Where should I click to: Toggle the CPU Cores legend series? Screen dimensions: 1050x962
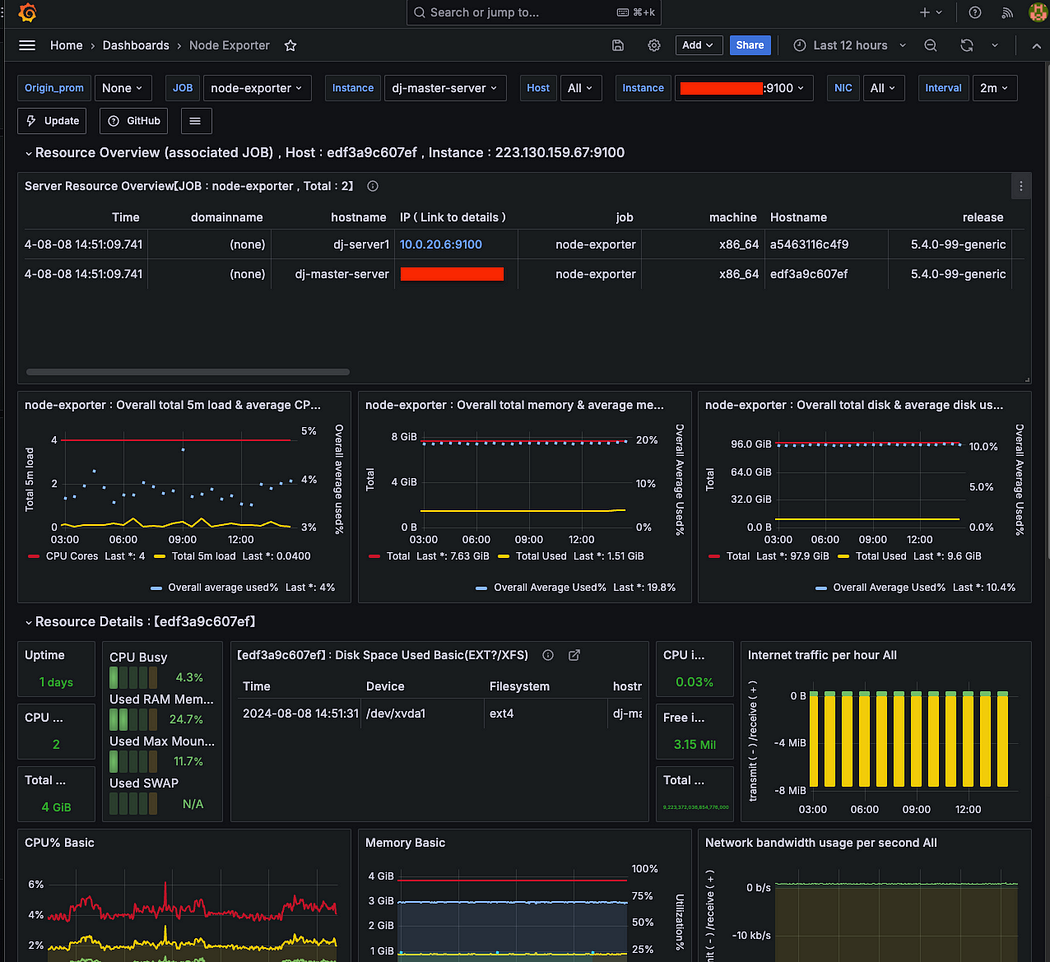pyautogui.click(x=72, y=556)
